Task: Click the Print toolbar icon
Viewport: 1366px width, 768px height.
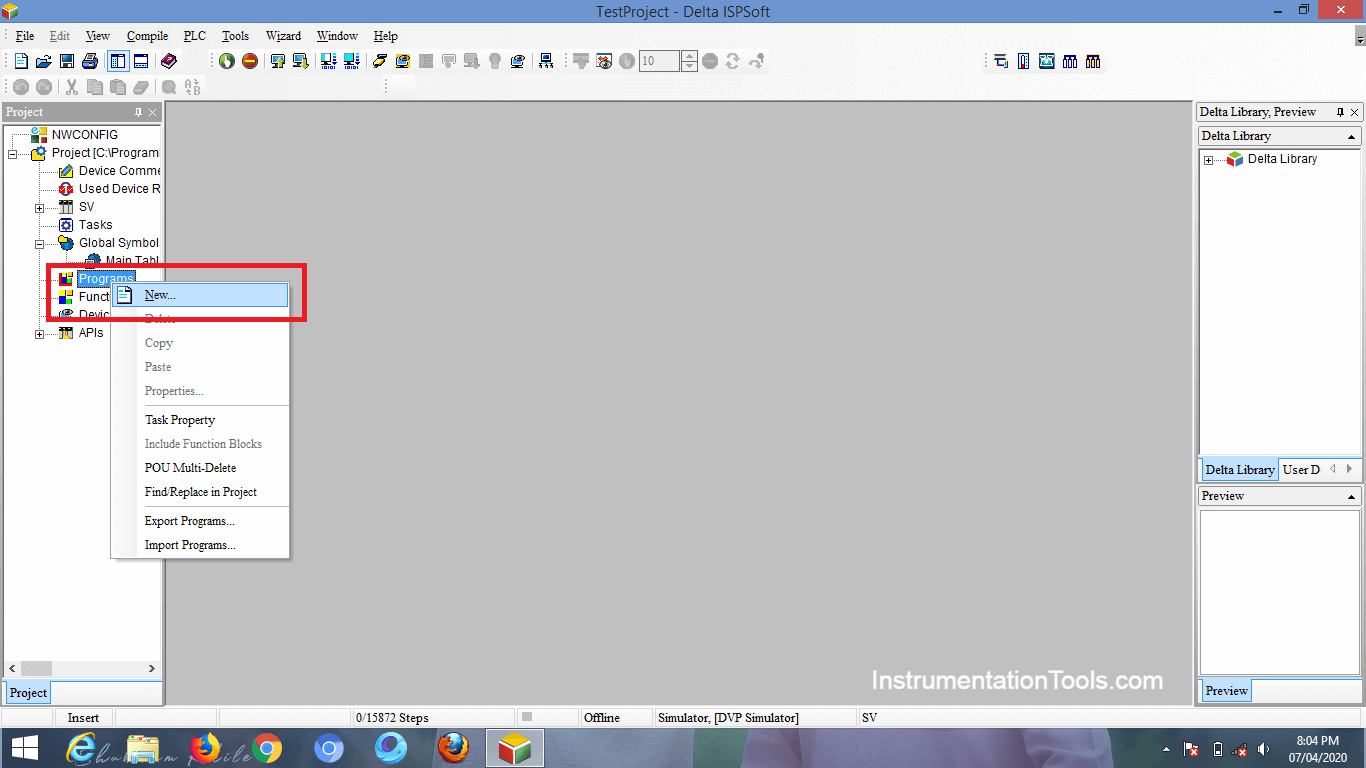Action: click(90, 61)
